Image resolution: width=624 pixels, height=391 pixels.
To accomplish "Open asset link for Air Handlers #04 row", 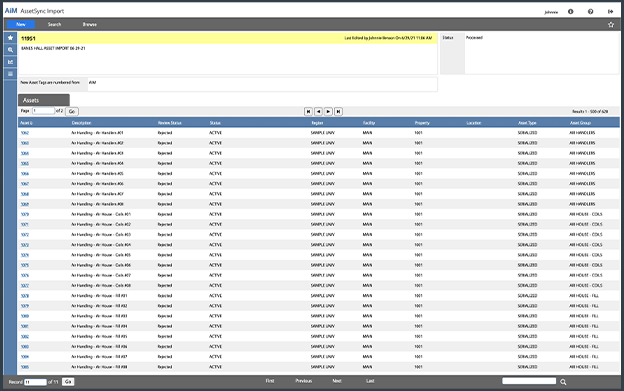I will tap(25, 163).
